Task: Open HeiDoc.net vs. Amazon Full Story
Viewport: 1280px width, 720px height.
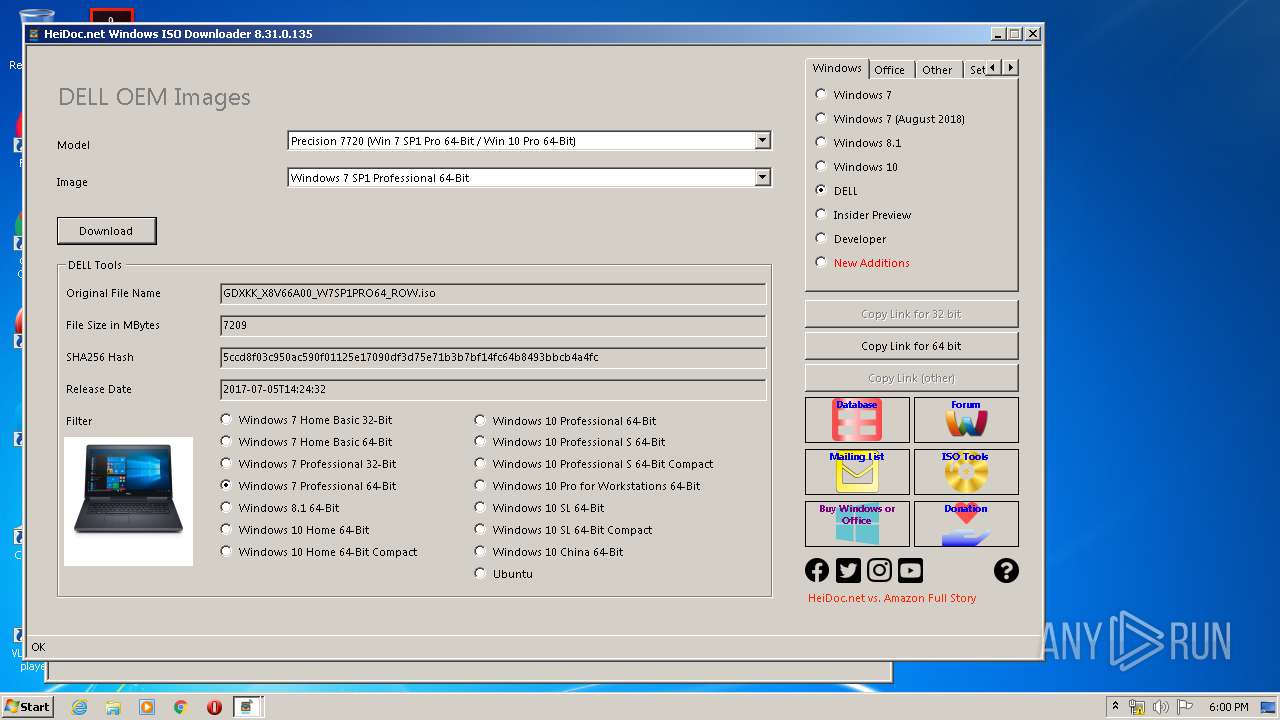Action: click(892, 598)
